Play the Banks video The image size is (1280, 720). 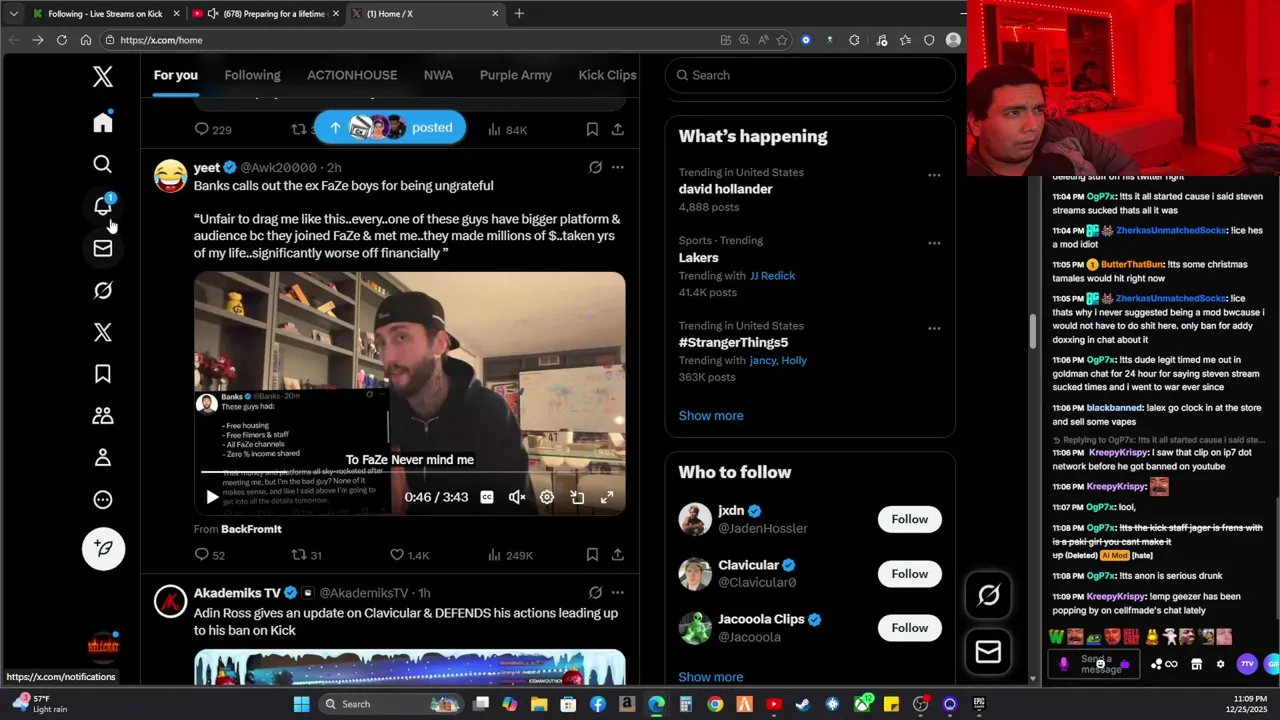click(212, 497)
